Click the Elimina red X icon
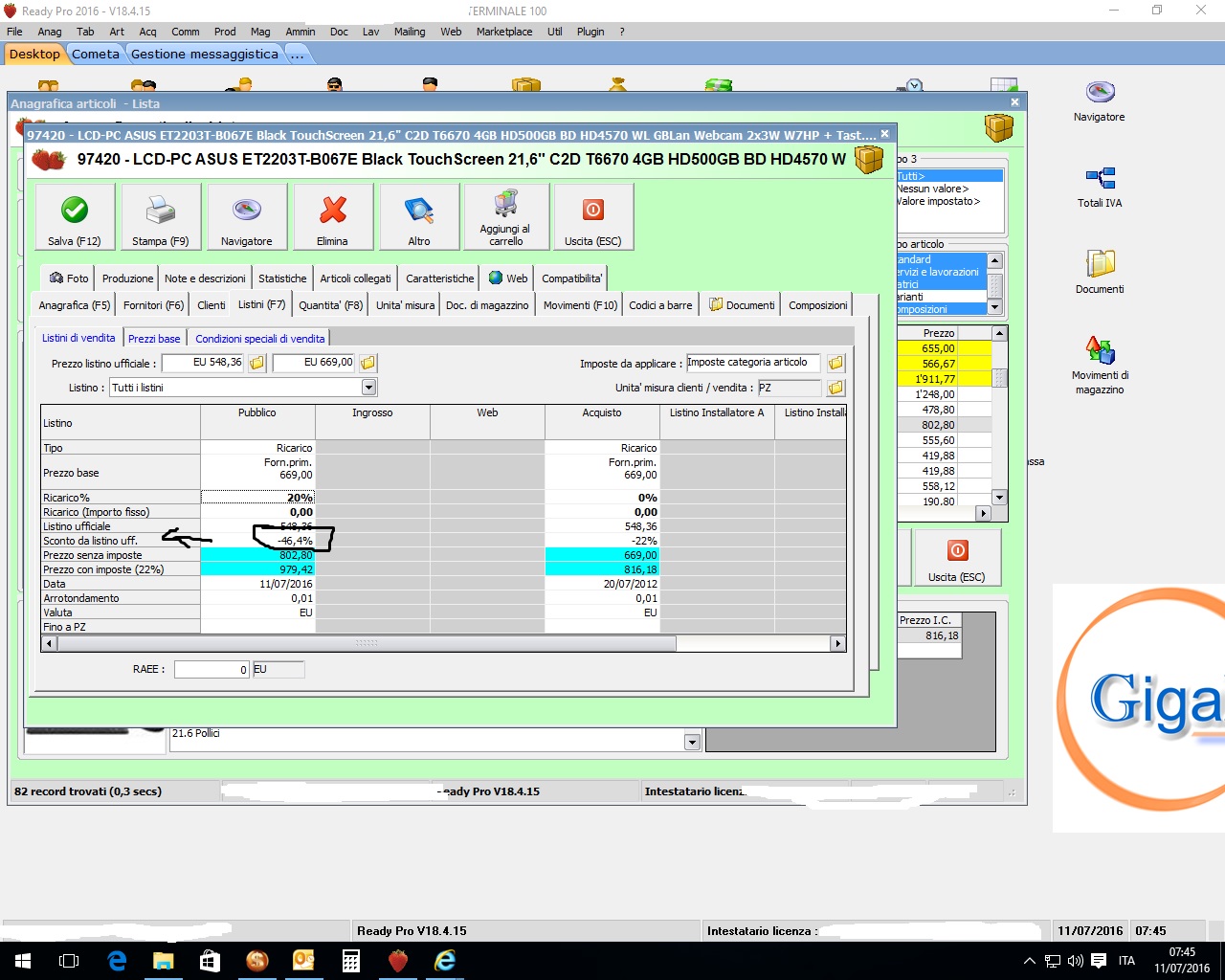Viewport: 1225px width, 980px height. [332, 211]
